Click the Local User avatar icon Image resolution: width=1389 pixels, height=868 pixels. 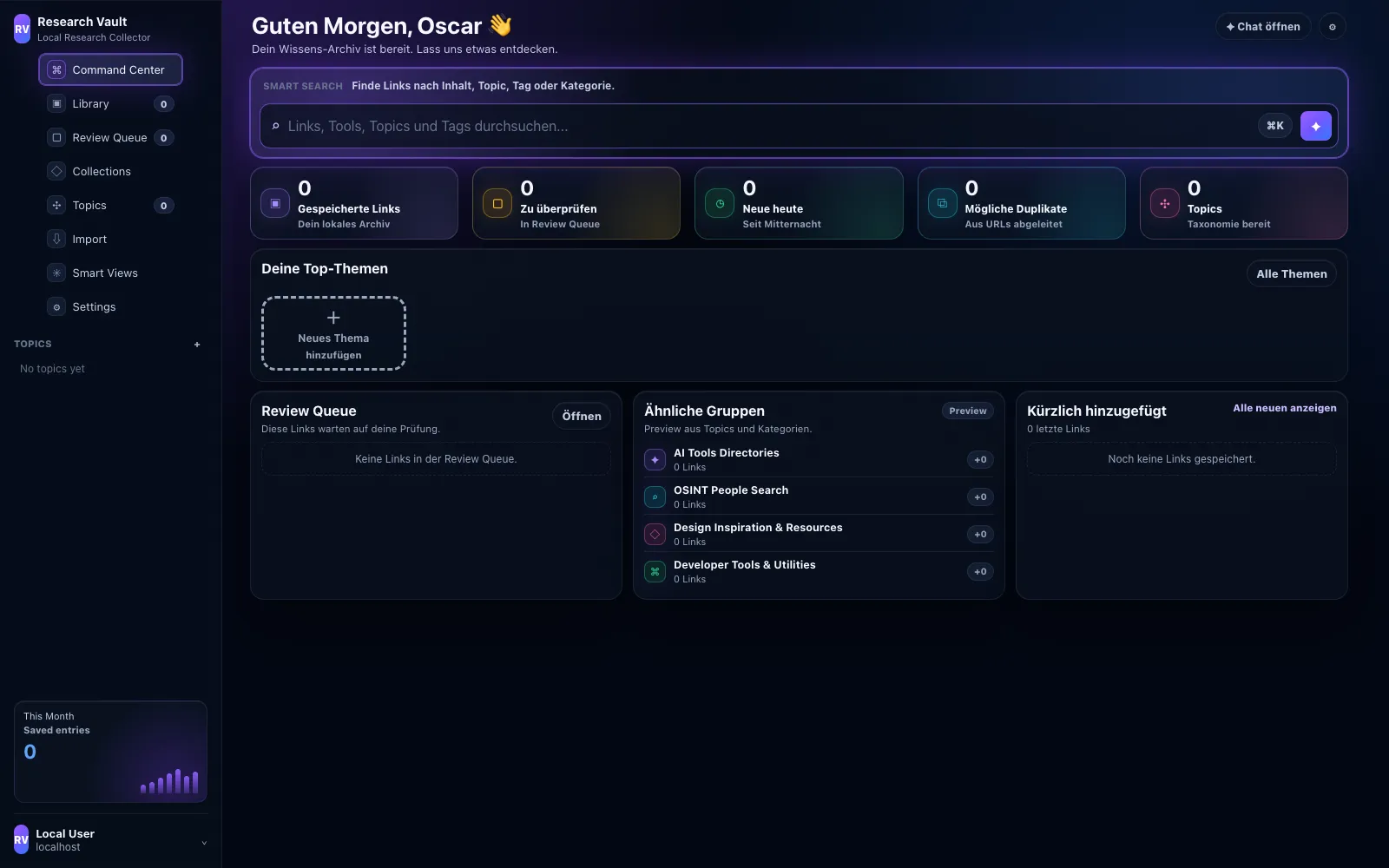(22, 839)
